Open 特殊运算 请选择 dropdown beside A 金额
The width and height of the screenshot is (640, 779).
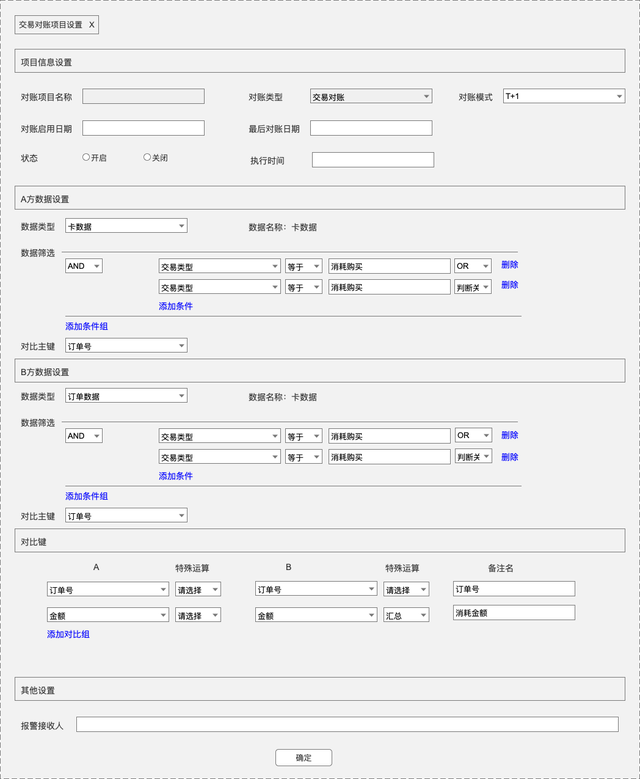pos(198,615)
